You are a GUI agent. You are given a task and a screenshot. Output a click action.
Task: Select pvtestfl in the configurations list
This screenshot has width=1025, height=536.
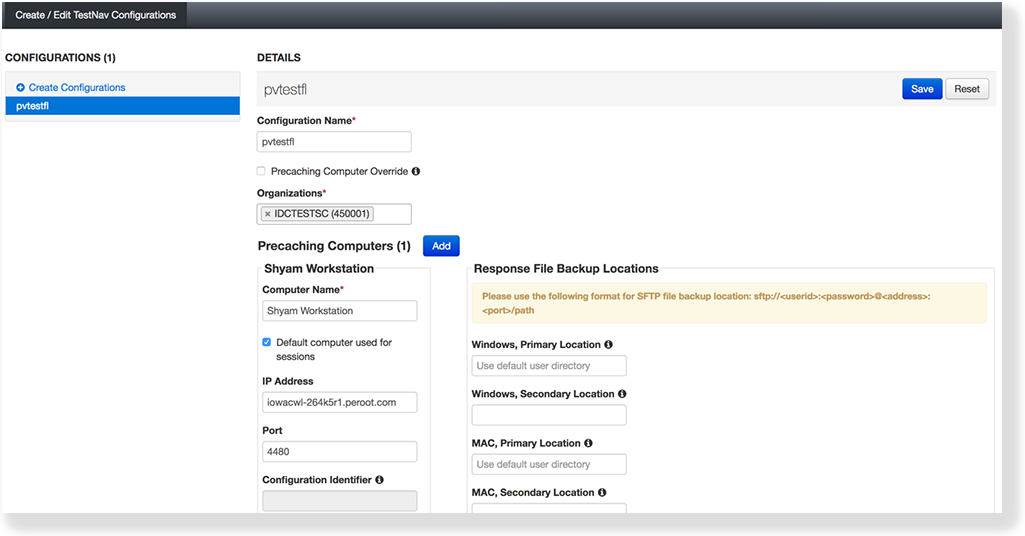(122, 106)
